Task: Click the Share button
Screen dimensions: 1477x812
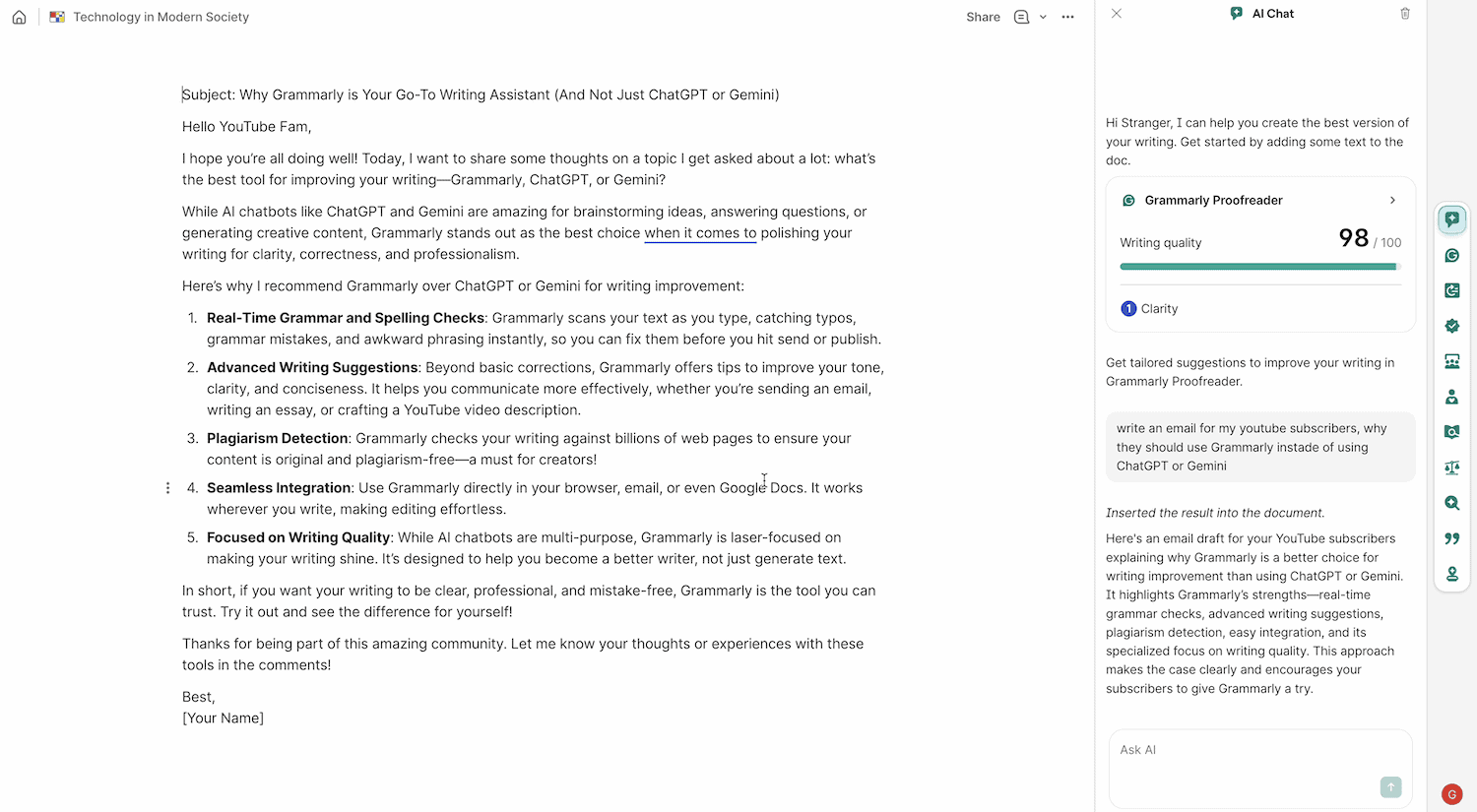Action: pyautogui.click(x=983, y=17)
